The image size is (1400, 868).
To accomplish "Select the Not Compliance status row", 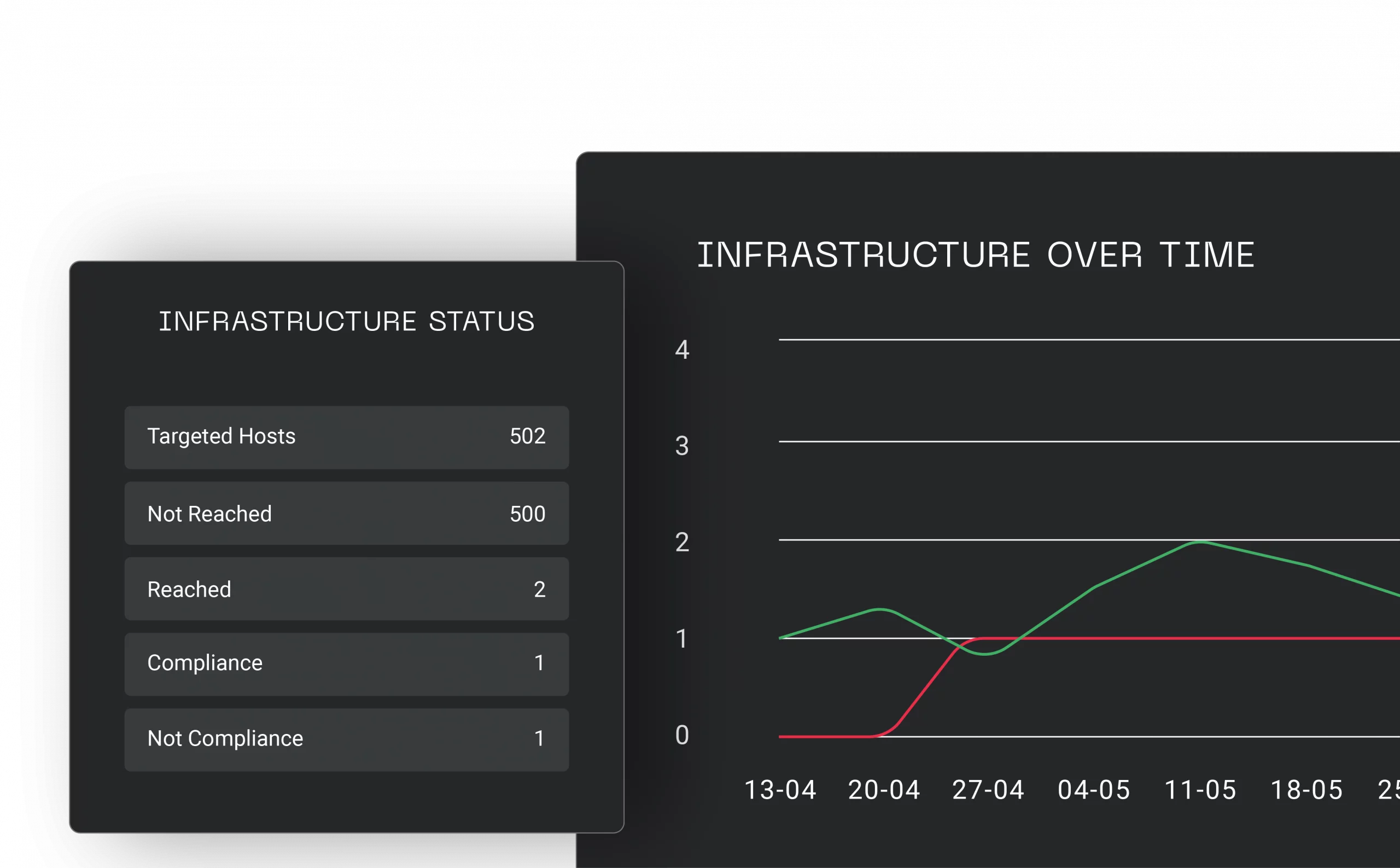I will [x=347, y=740].
